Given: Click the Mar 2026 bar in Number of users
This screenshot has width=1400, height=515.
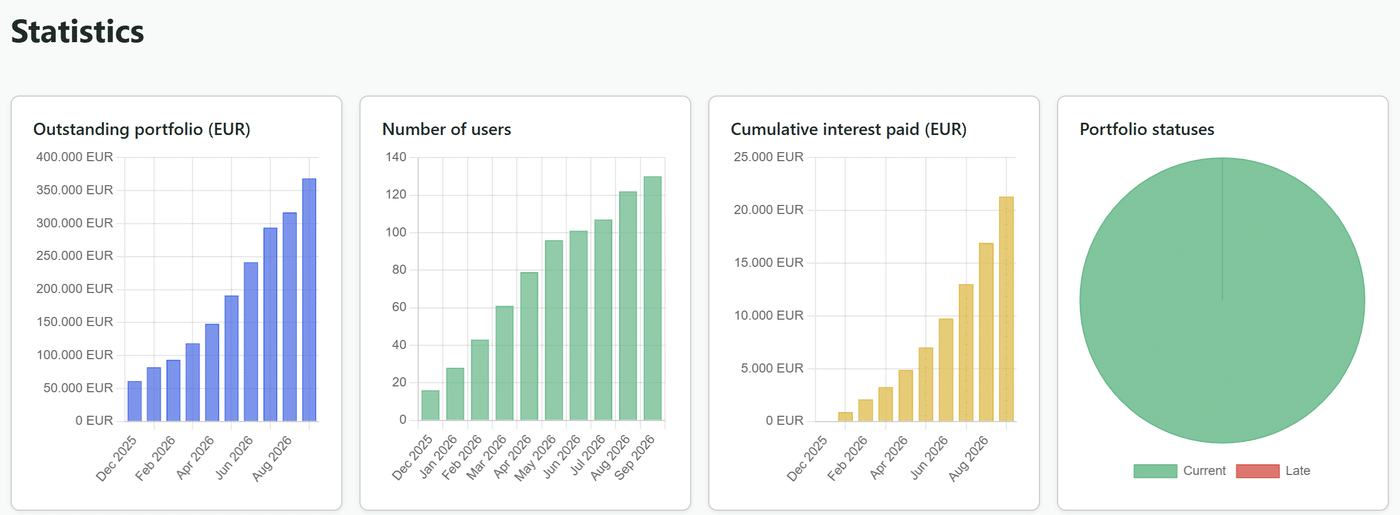Looking at the screenshot, I should [504, 363].
